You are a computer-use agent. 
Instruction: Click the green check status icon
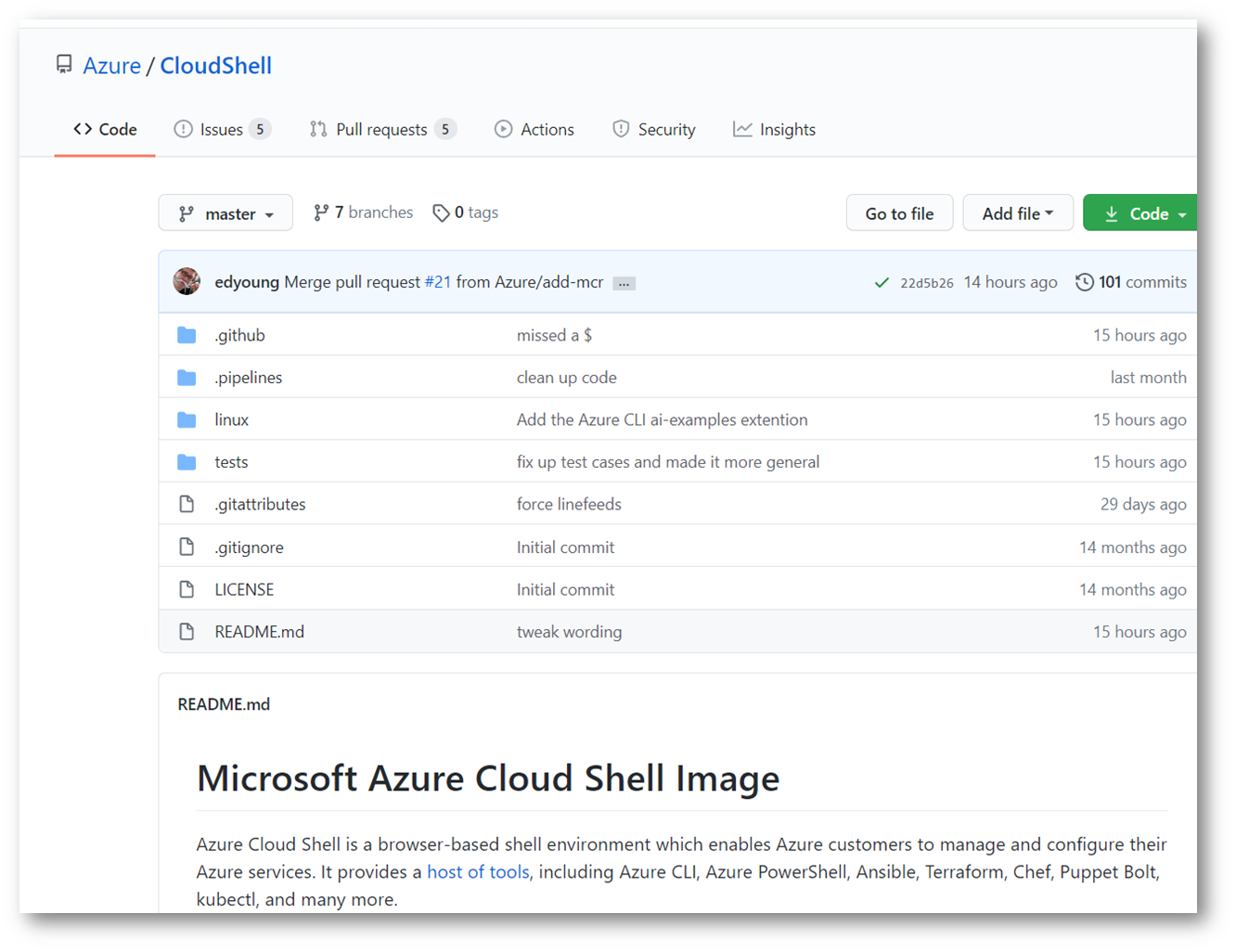pyautogui.click(x=882, y=282)
